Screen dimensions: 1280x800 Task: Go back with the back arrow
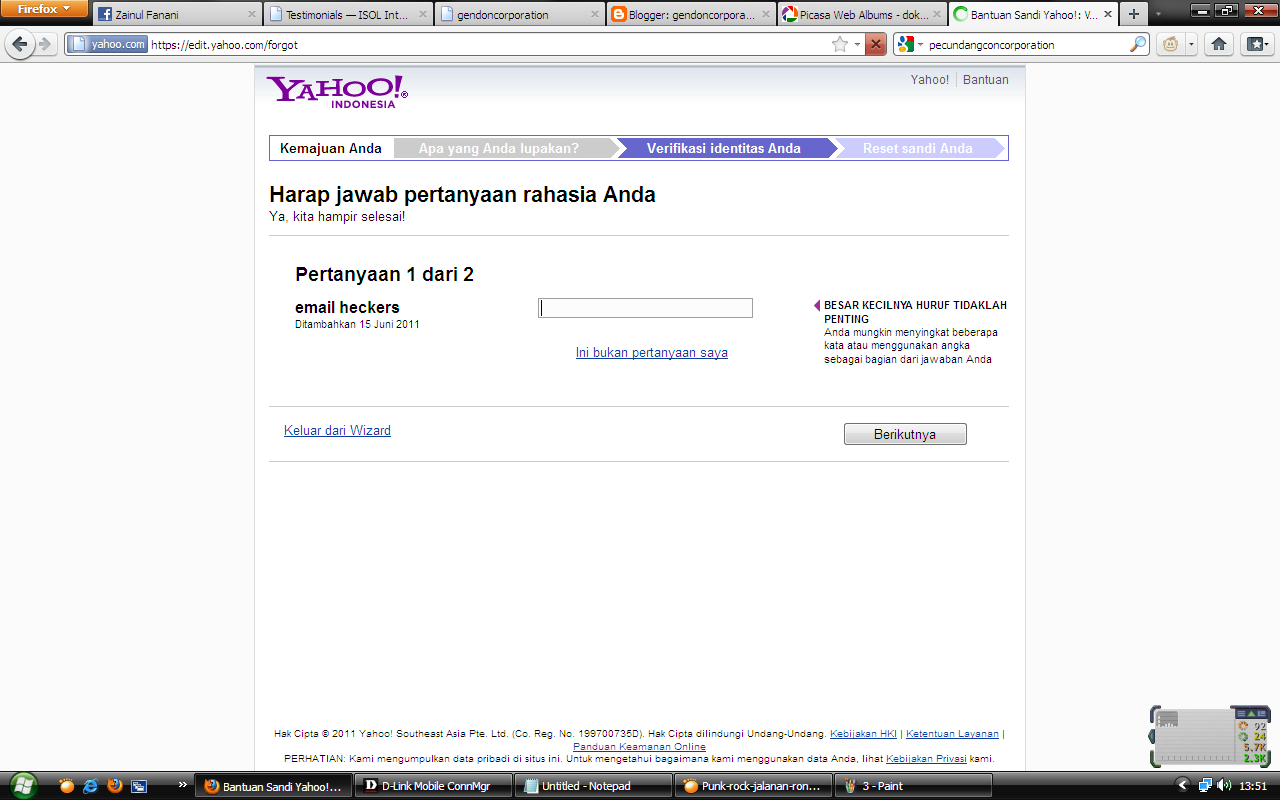[20, 44]
